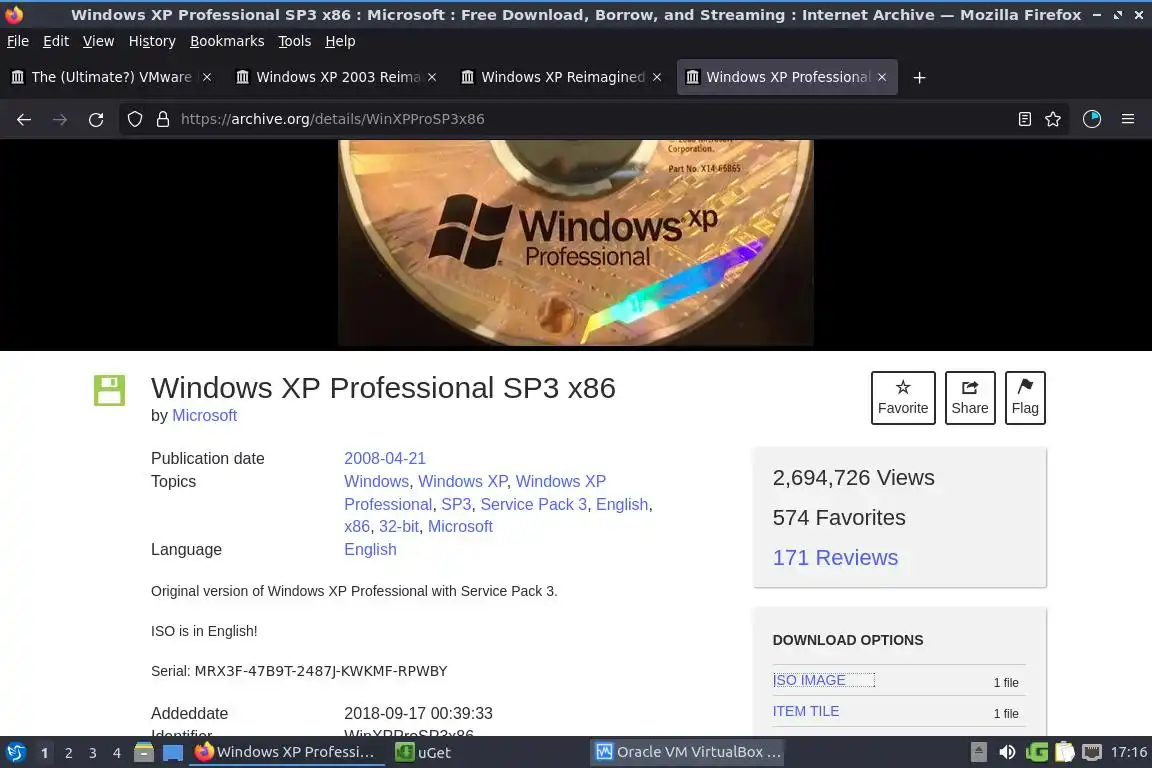Open the 171 Reviews link
This screenshot has width=1152, height=768.
(x=835, y=558)
